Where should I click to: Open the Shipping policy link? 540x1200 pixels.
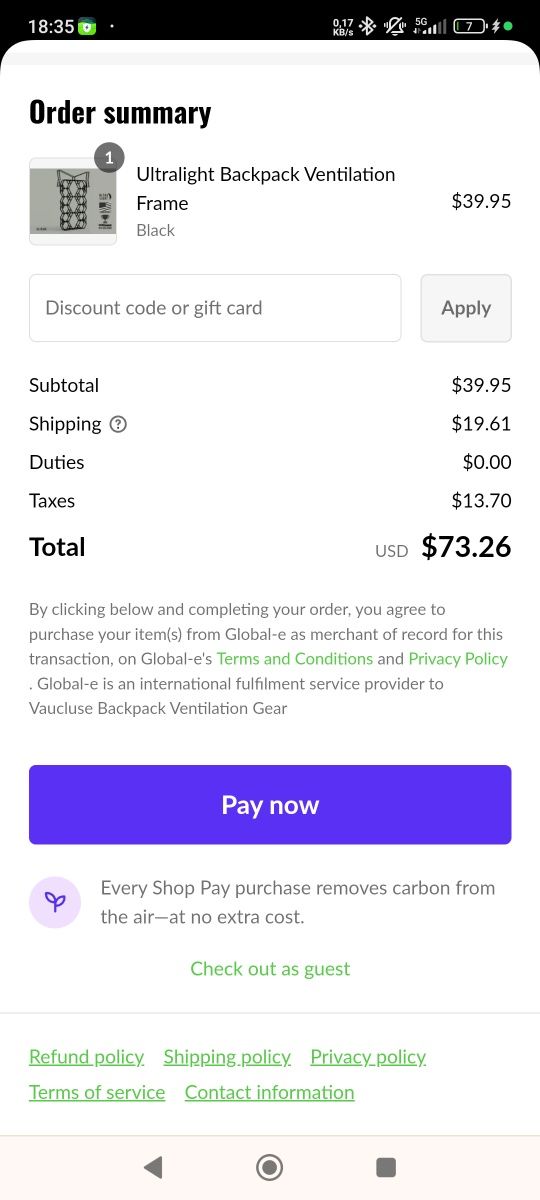(x=227, y=1057)
